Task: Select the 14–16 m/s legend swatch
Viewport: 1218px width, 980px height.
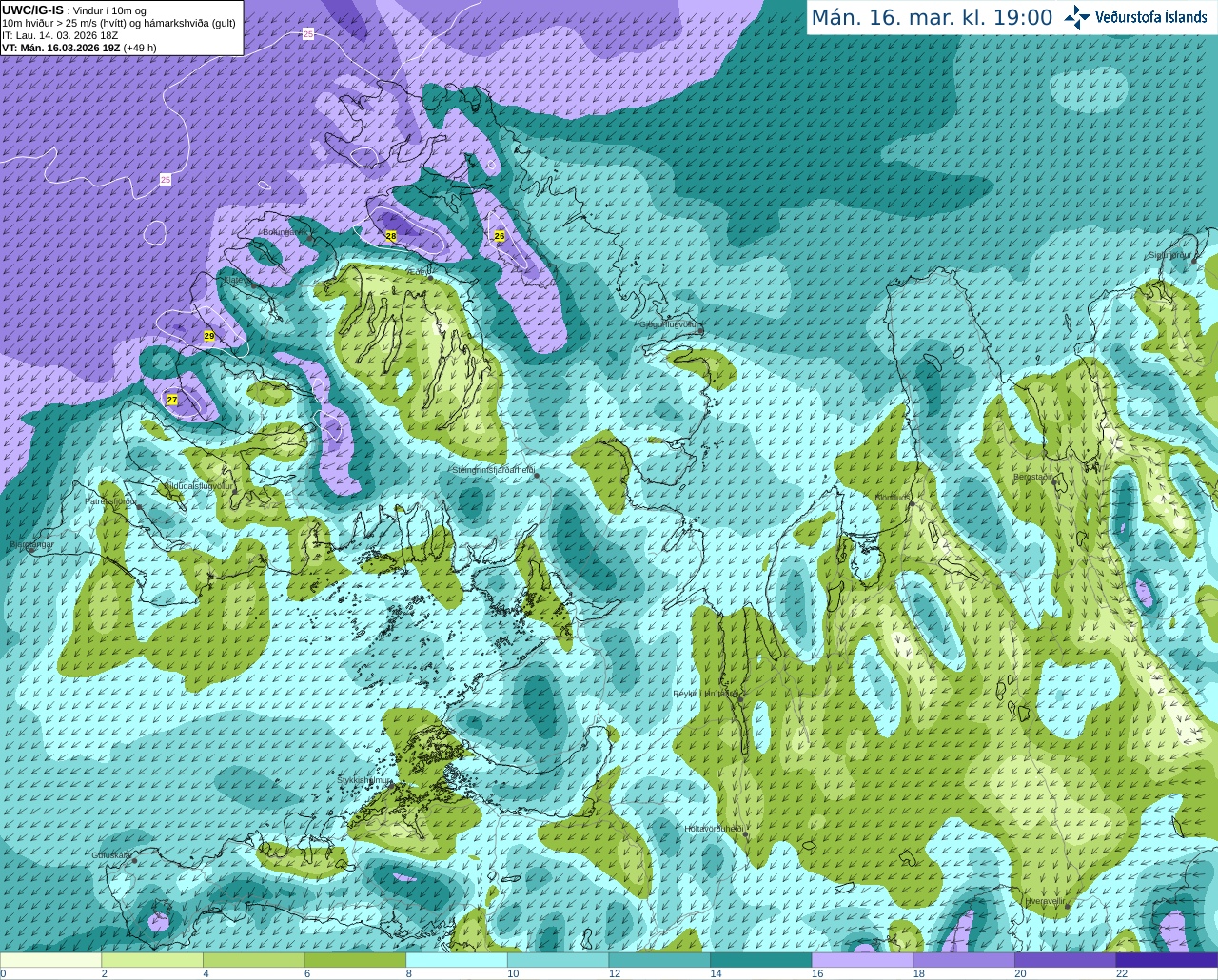Action: click(761, 960)
